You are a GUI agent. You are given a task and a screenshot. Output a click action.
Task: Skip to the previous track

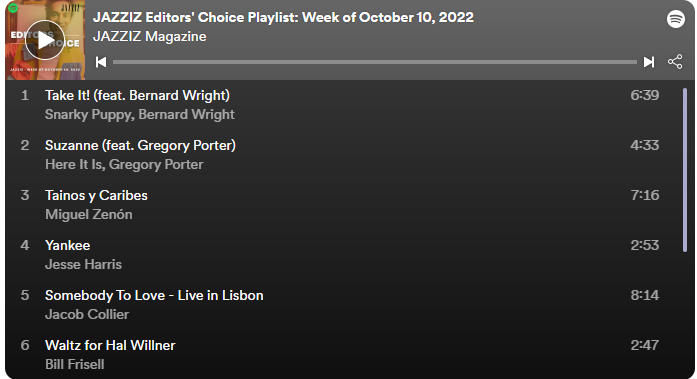pos(101,62)
